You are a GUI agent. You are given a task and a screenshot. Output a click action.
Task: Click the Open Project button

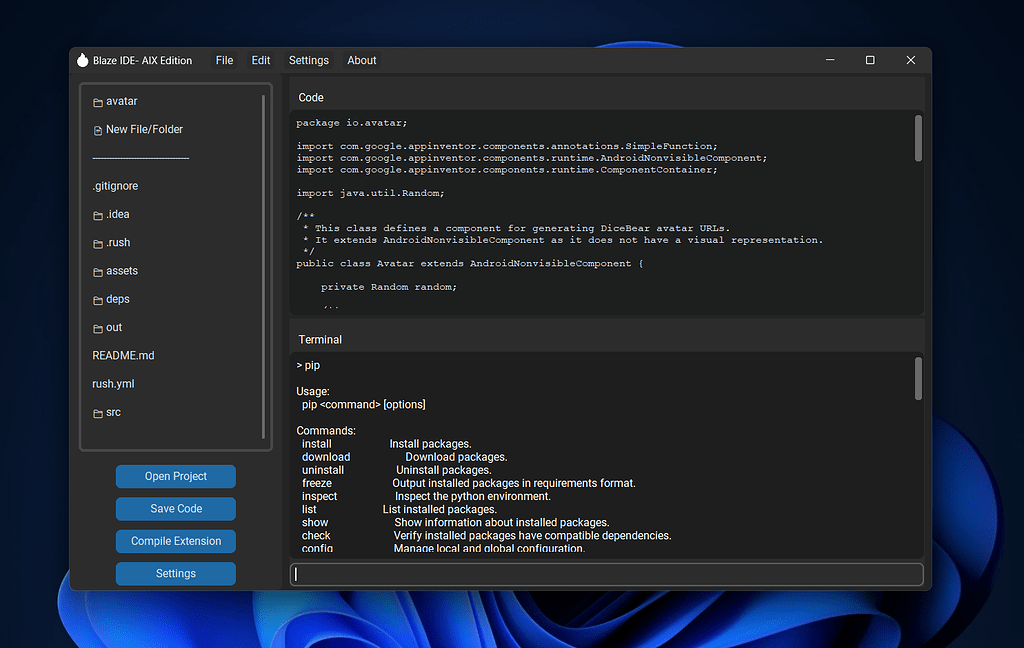coord(175,476)
